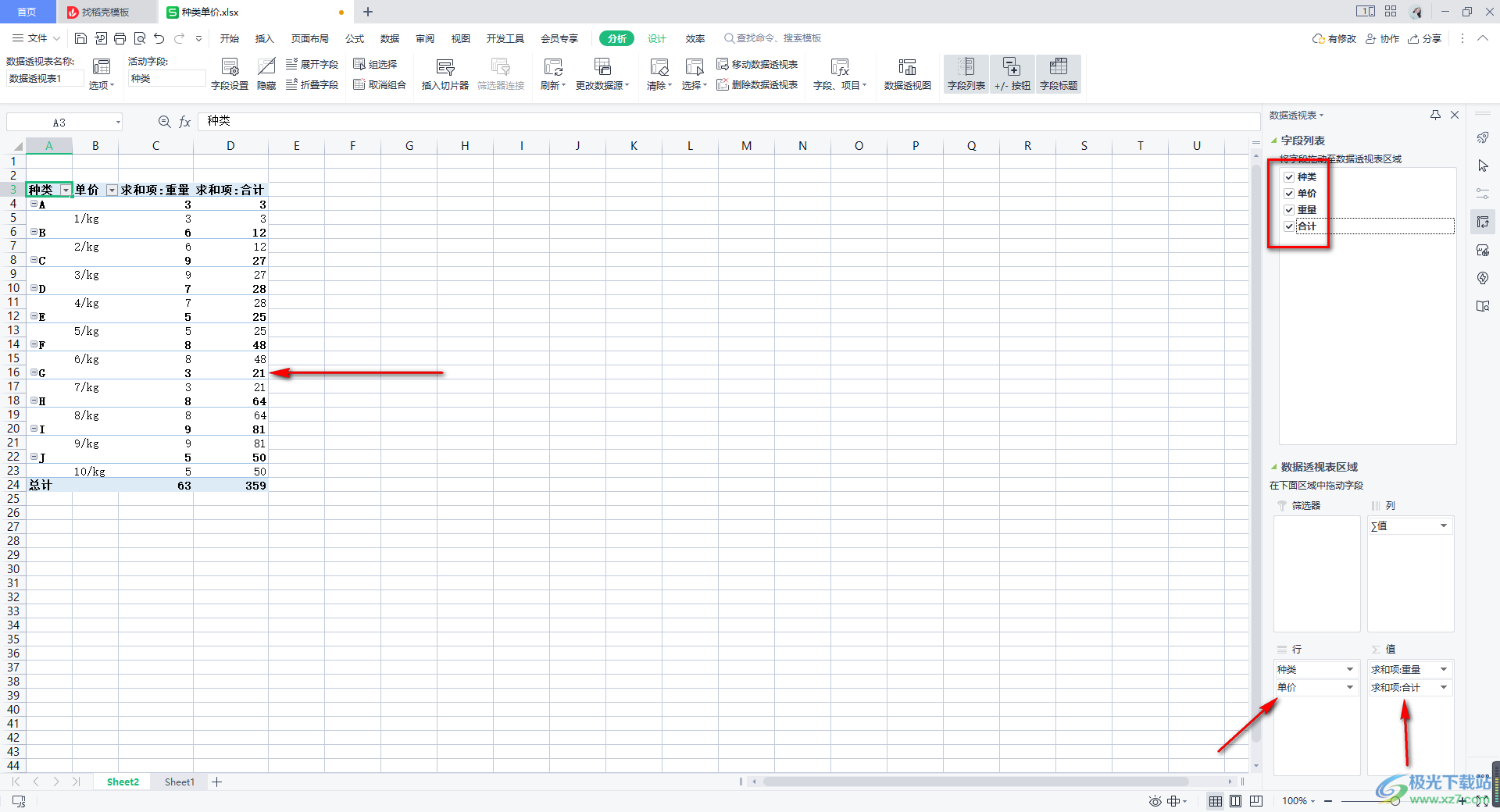Click 折叠字段 collapse field
Screen dimensions: 1500x812
pos(312,84)
